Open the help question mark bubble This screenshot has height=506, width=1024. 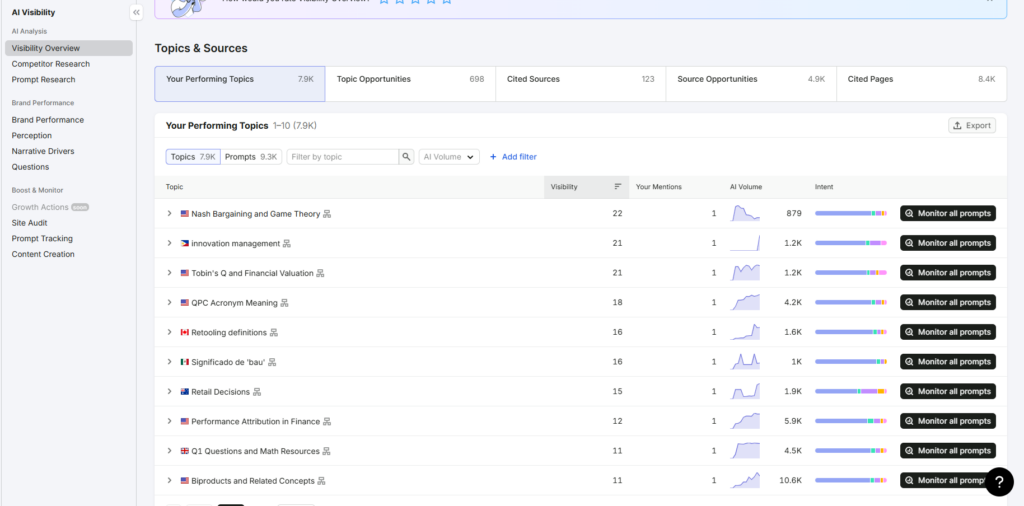pyautogui.click(x=999, y=482)
